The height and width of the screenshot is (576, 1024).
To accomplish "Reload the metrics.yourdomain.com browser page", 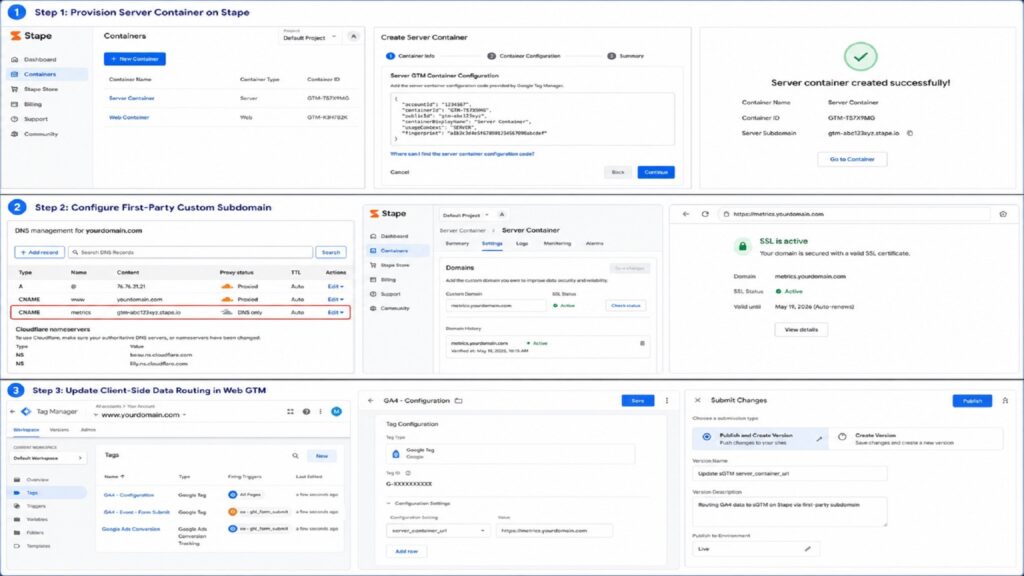I will [x=705, y=214].
